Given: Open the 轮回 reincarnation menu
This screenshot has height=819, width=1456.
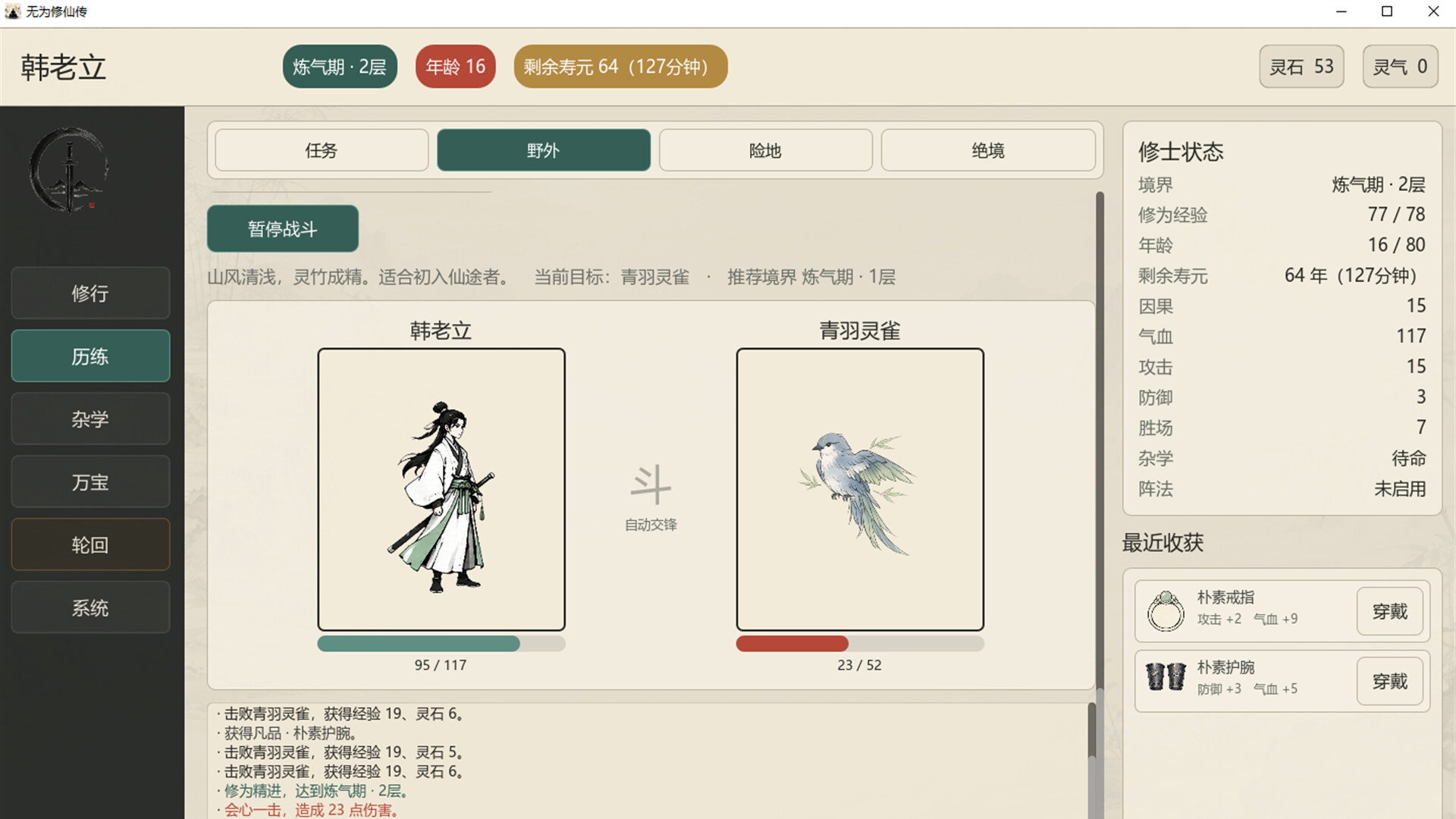Looking at the screenshot, I should click(x=90, y=544).
